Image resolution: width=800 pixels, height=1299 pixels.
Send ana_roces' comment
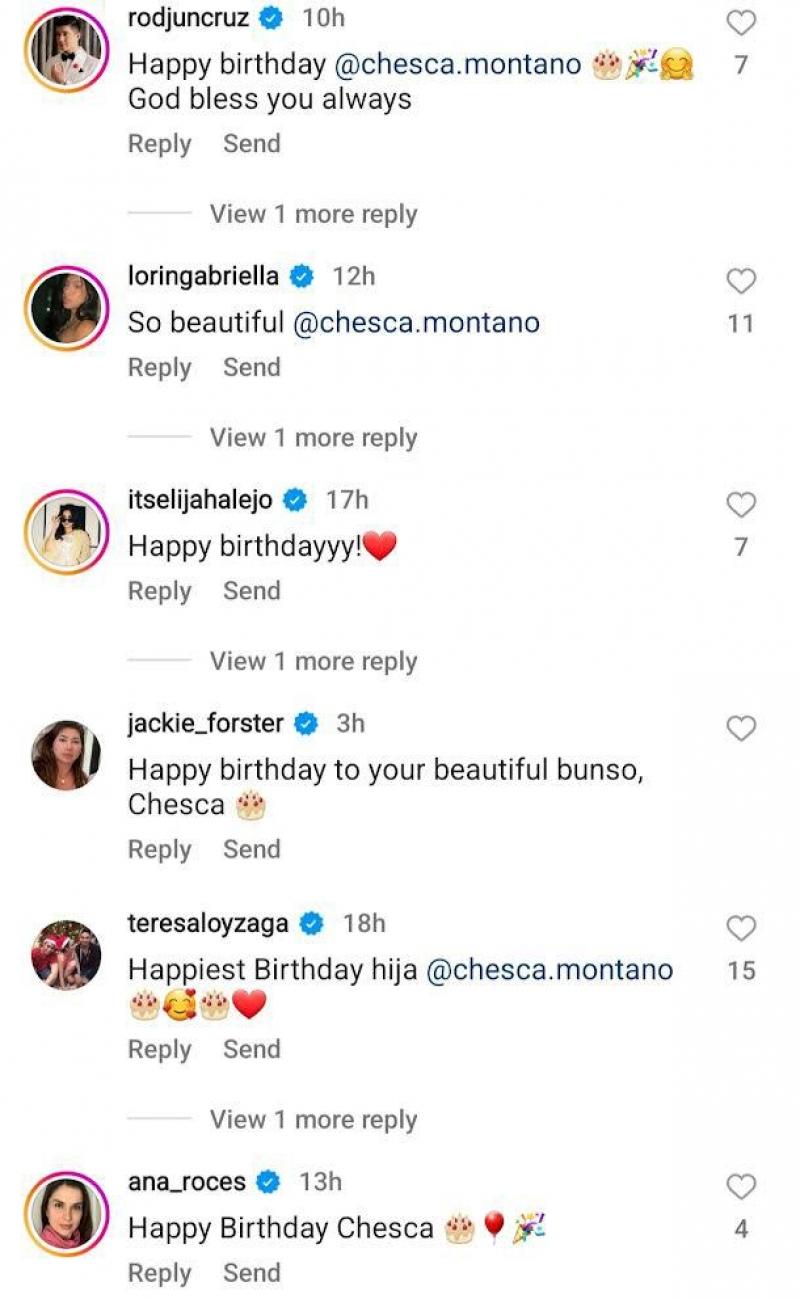[x=251, y=1273]
